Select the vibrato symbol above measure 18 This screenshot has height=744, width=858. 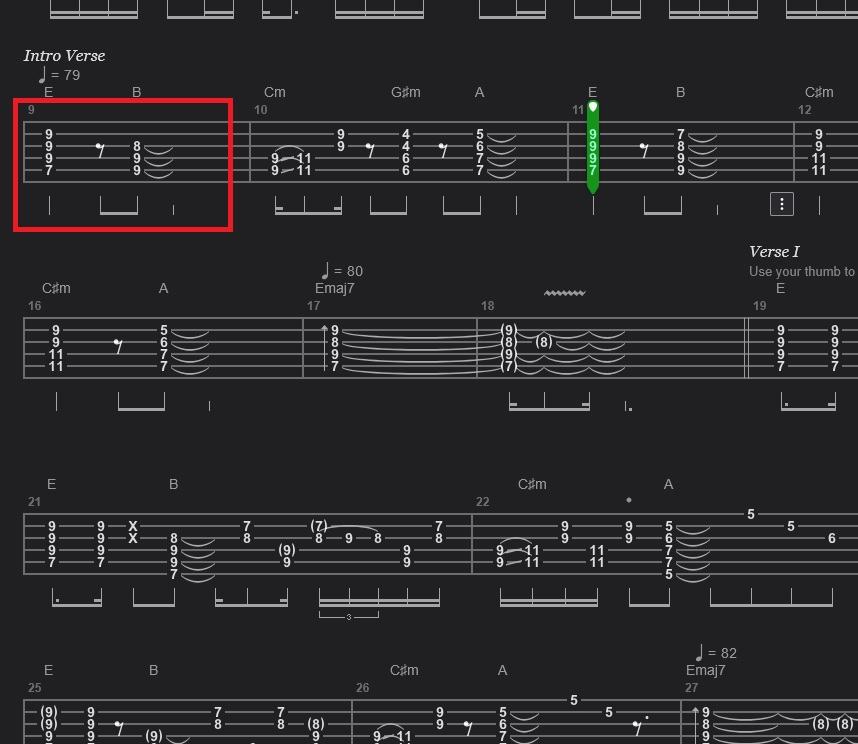pos(565,293)
